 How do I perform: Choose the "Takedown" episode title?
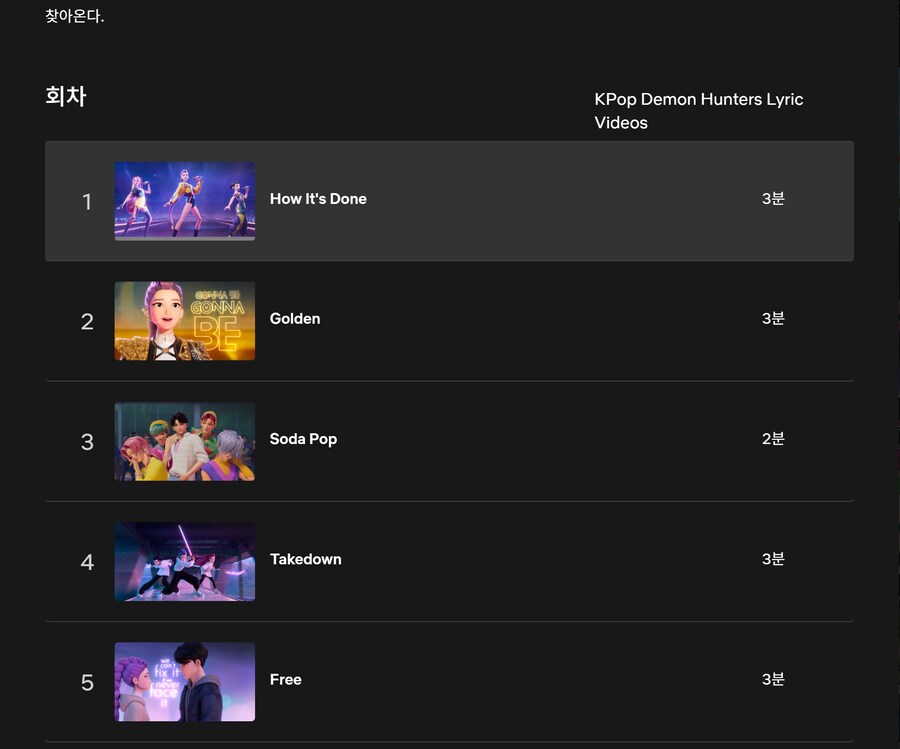tap(305, 559)
